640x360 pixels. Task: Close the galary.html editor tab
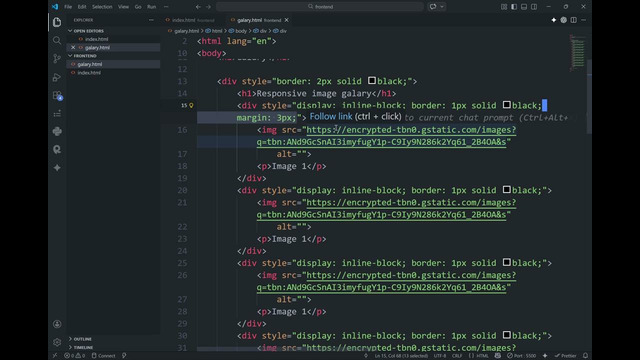[x=287, y=20]
